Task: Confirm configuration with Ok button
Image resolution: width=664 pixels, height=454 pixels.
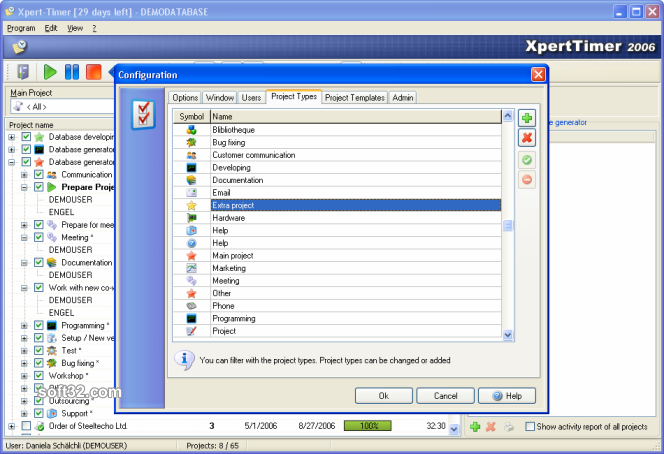Action: tap(384, 396)
